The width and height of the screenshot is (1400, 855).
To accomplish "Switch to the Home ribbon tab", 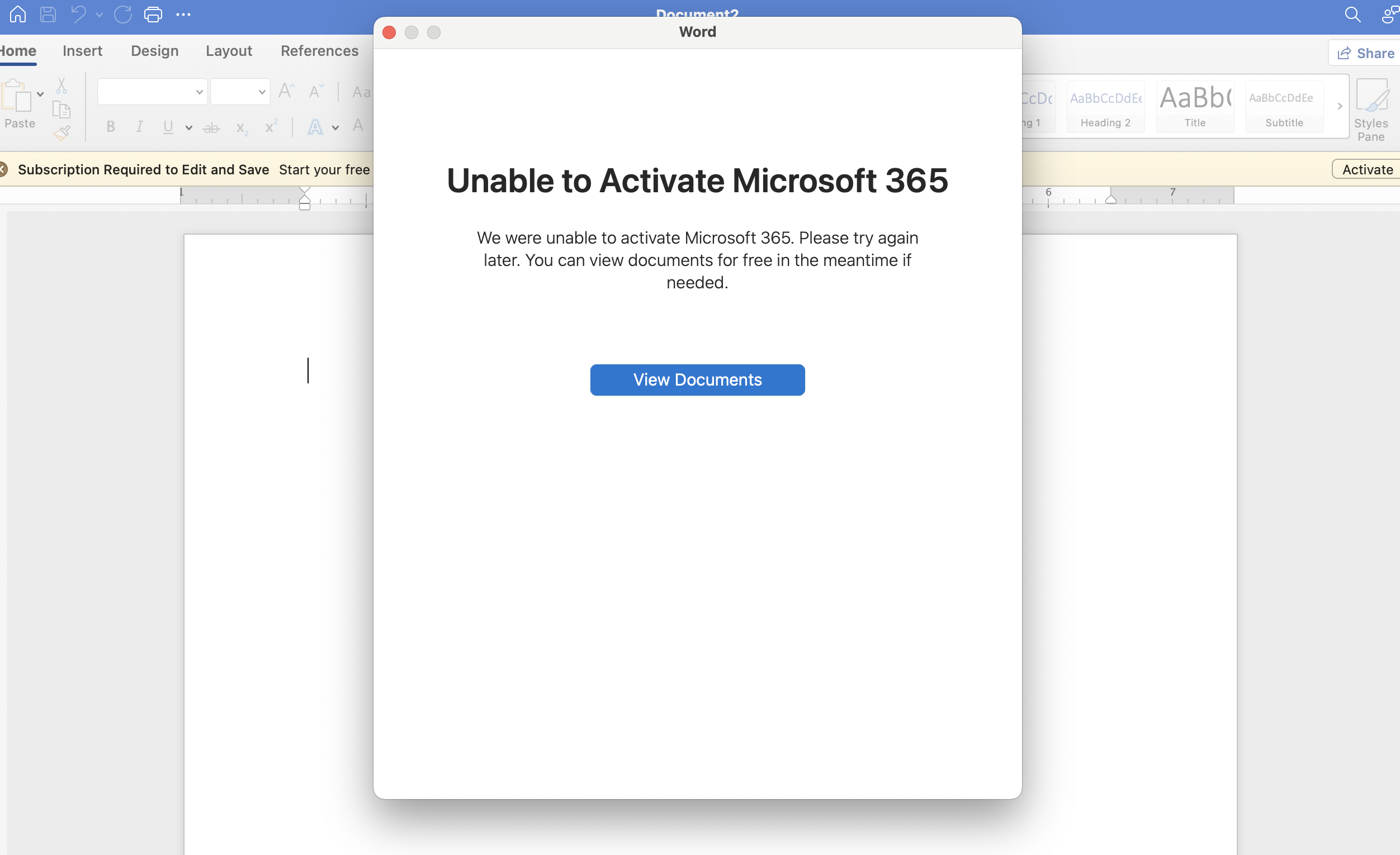I will (18, 51).
